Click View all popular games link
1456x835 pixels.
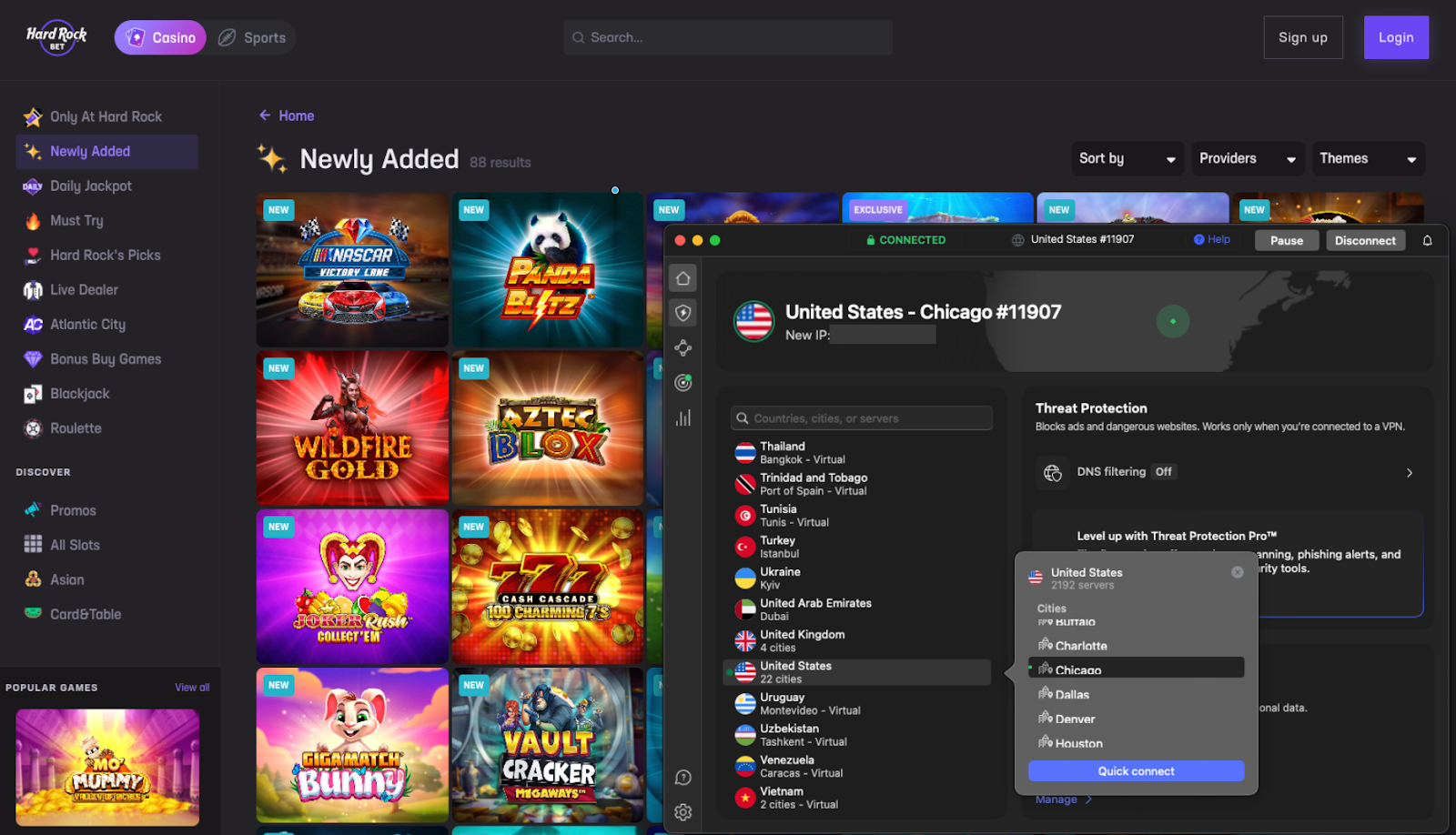192,688
